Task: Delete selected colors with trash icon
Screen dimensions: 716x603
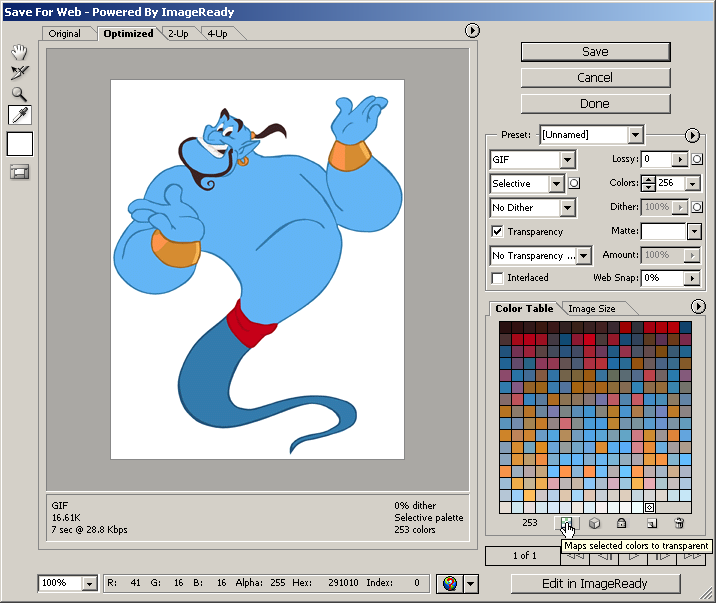Action: coord(679,523)
